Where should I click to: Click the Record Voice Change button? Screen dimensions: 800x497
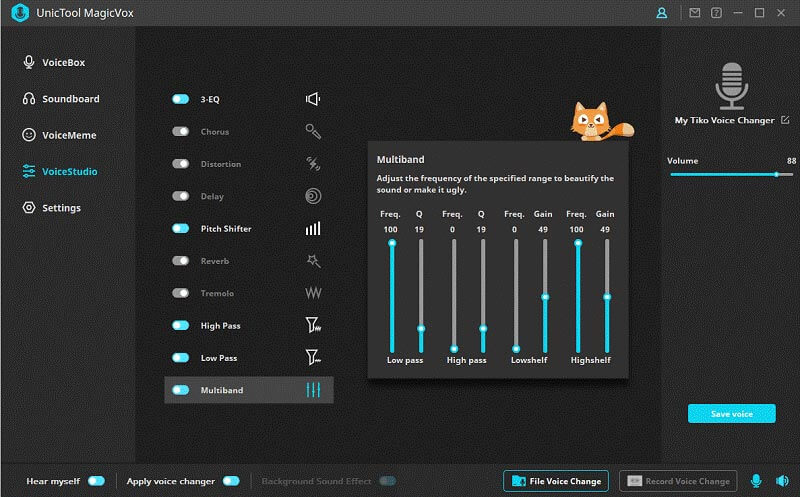678,481
